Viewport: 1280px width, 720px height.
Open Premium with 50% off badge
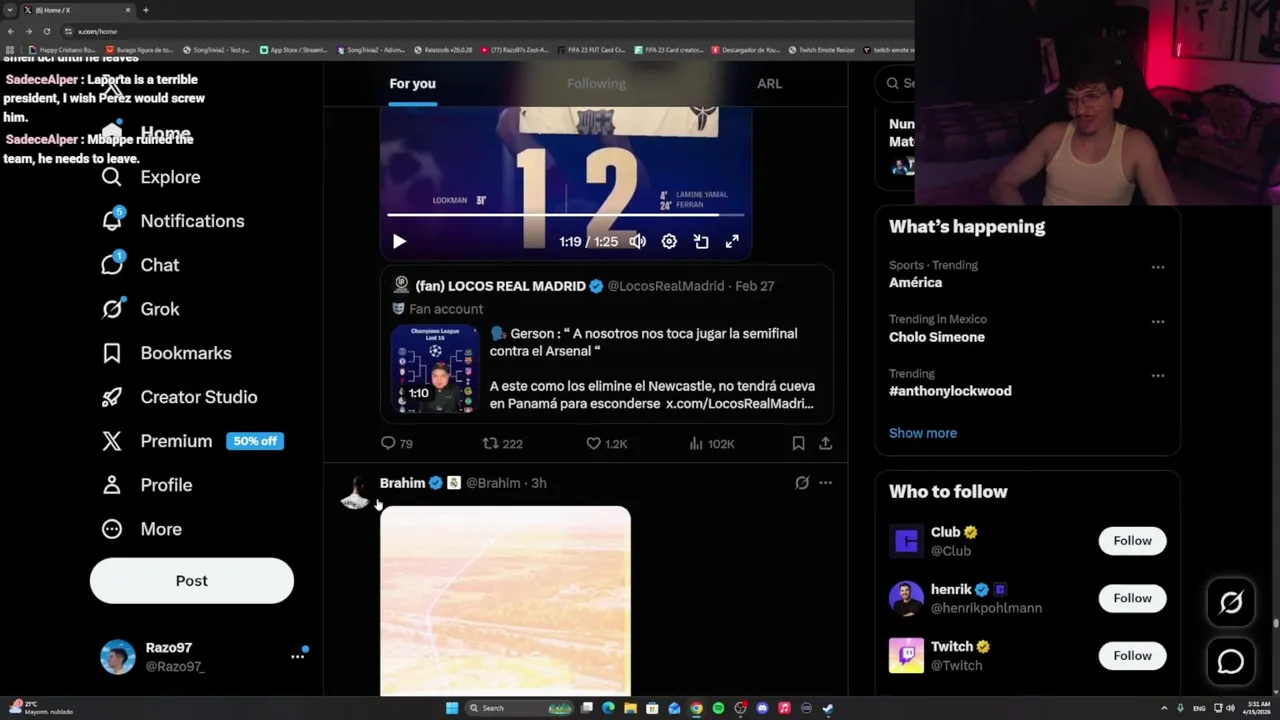[192, 441]
